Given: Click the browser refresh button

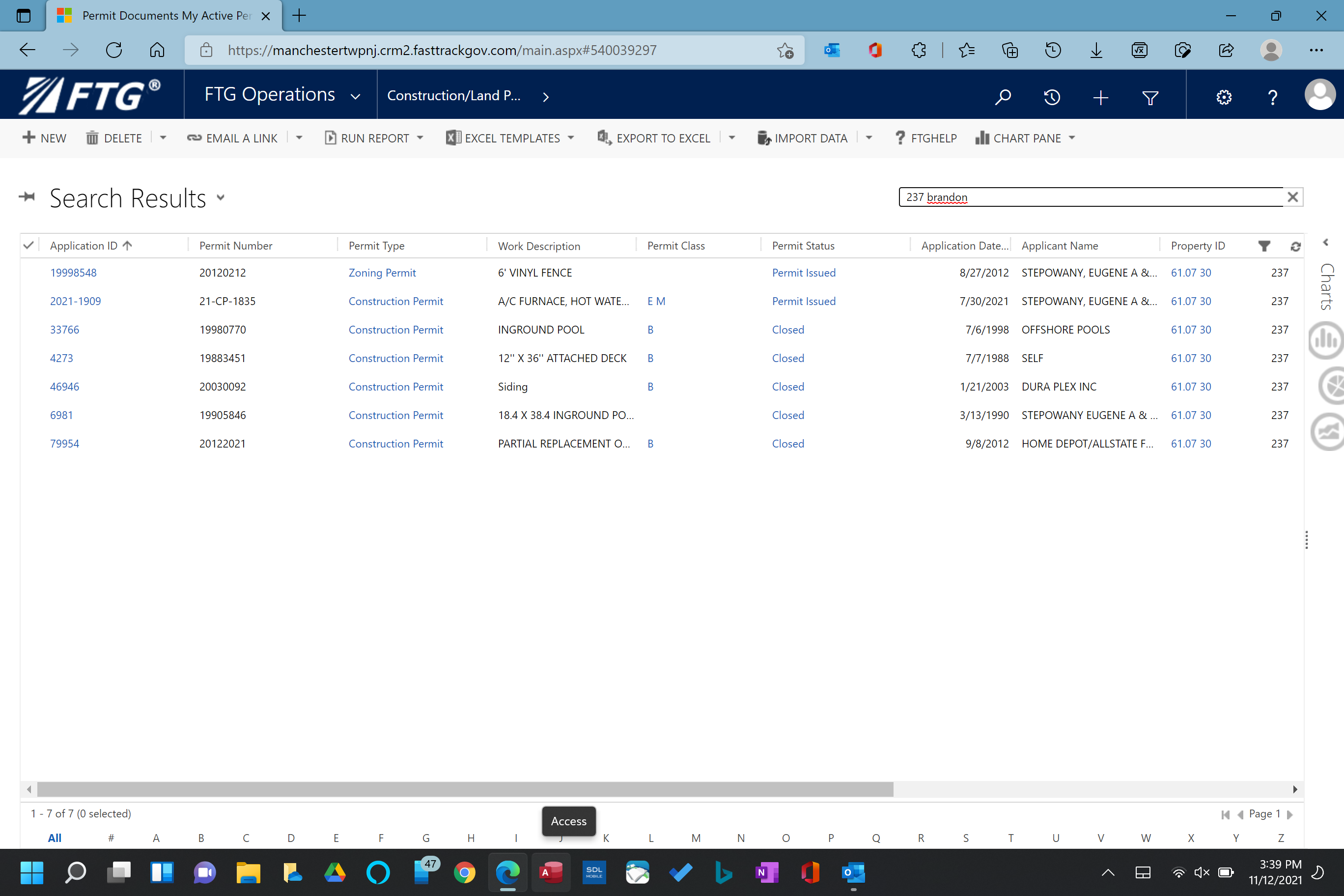Looking at the screenshot, I should pyautogui.click(x=113, y=50).
